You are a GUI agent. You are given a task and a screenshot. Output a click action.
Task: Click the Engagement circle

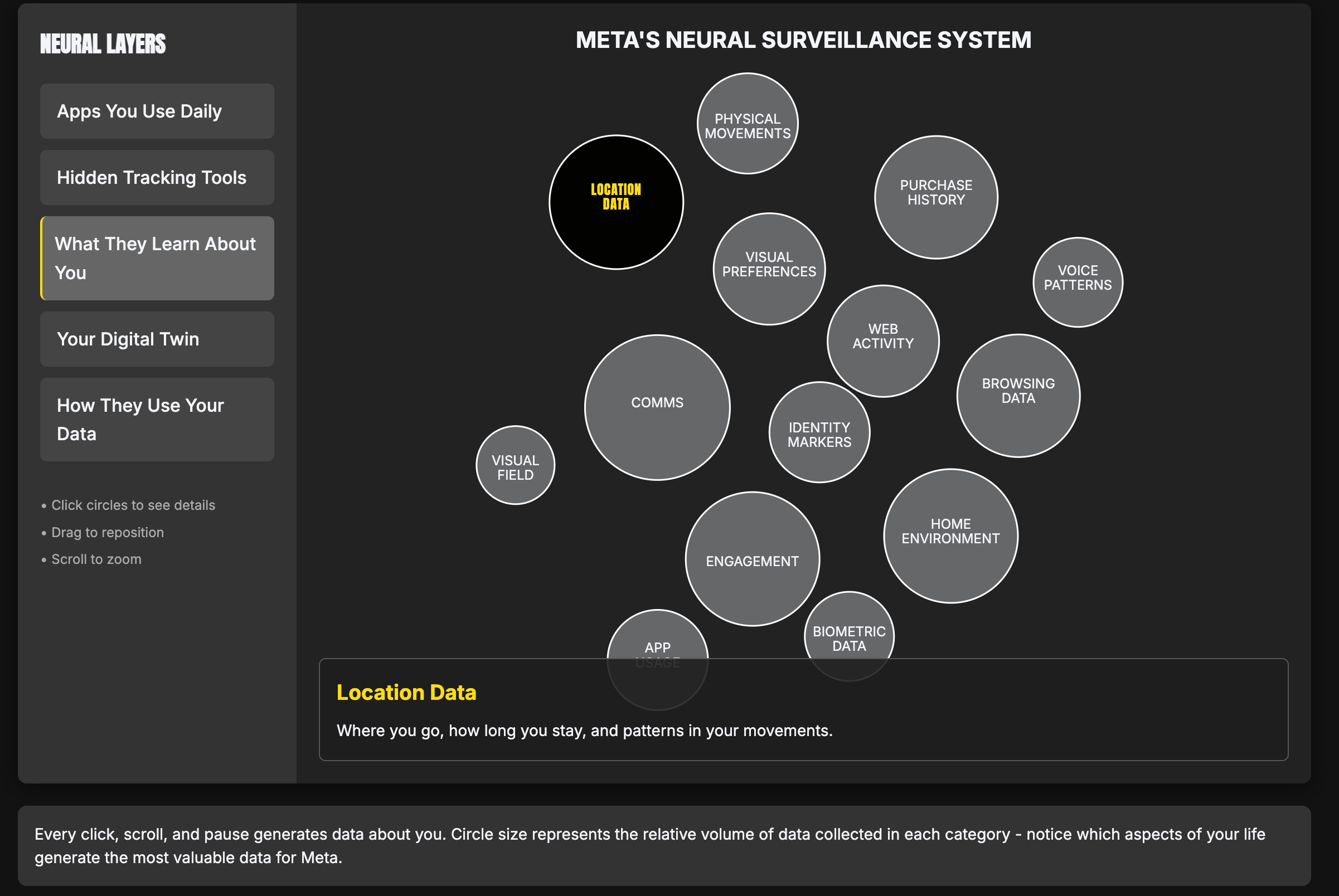(x=753, y=559)
